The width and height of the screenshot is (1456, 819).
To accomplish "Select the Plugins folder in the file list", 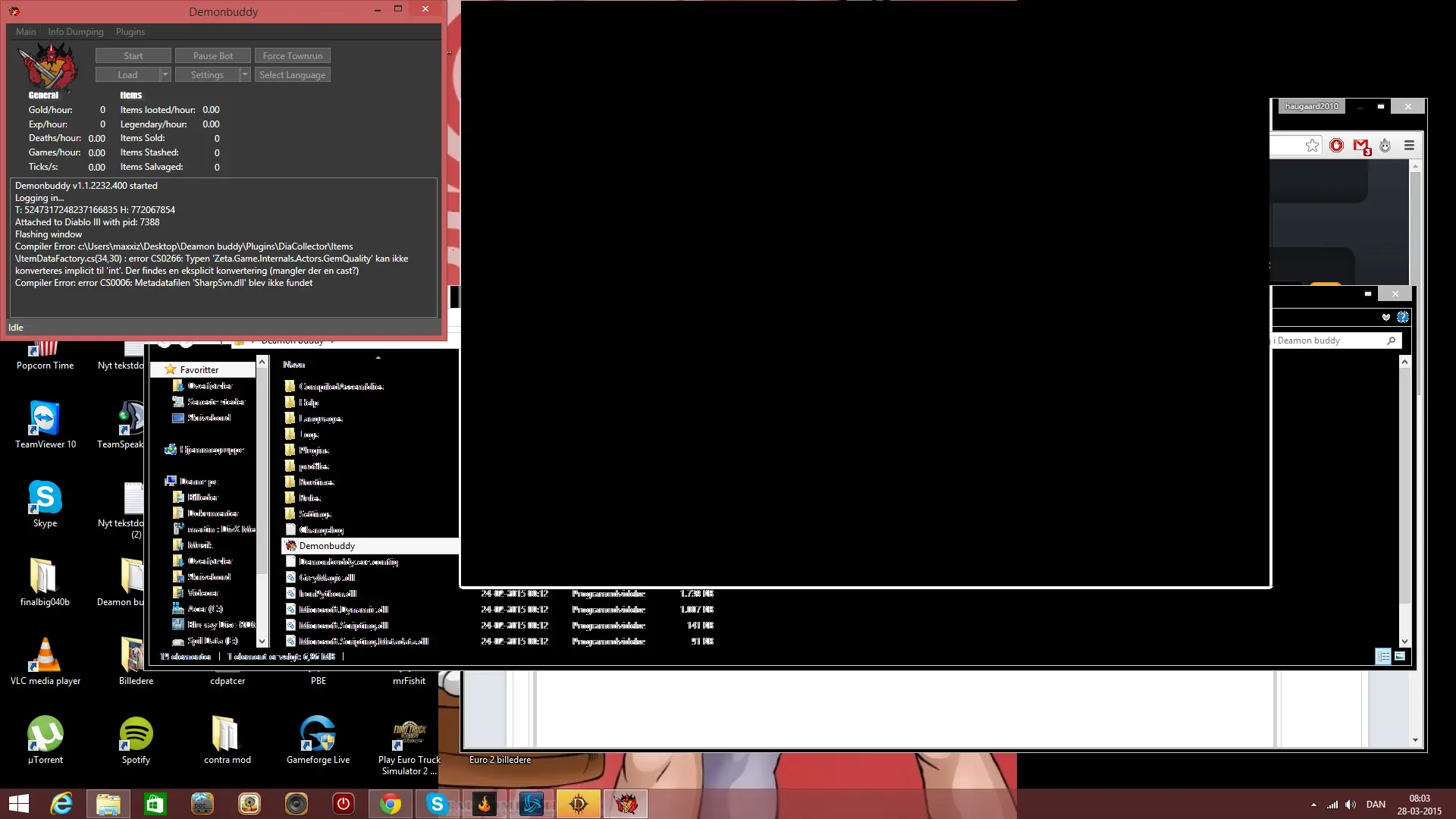I will pos(313,450).
